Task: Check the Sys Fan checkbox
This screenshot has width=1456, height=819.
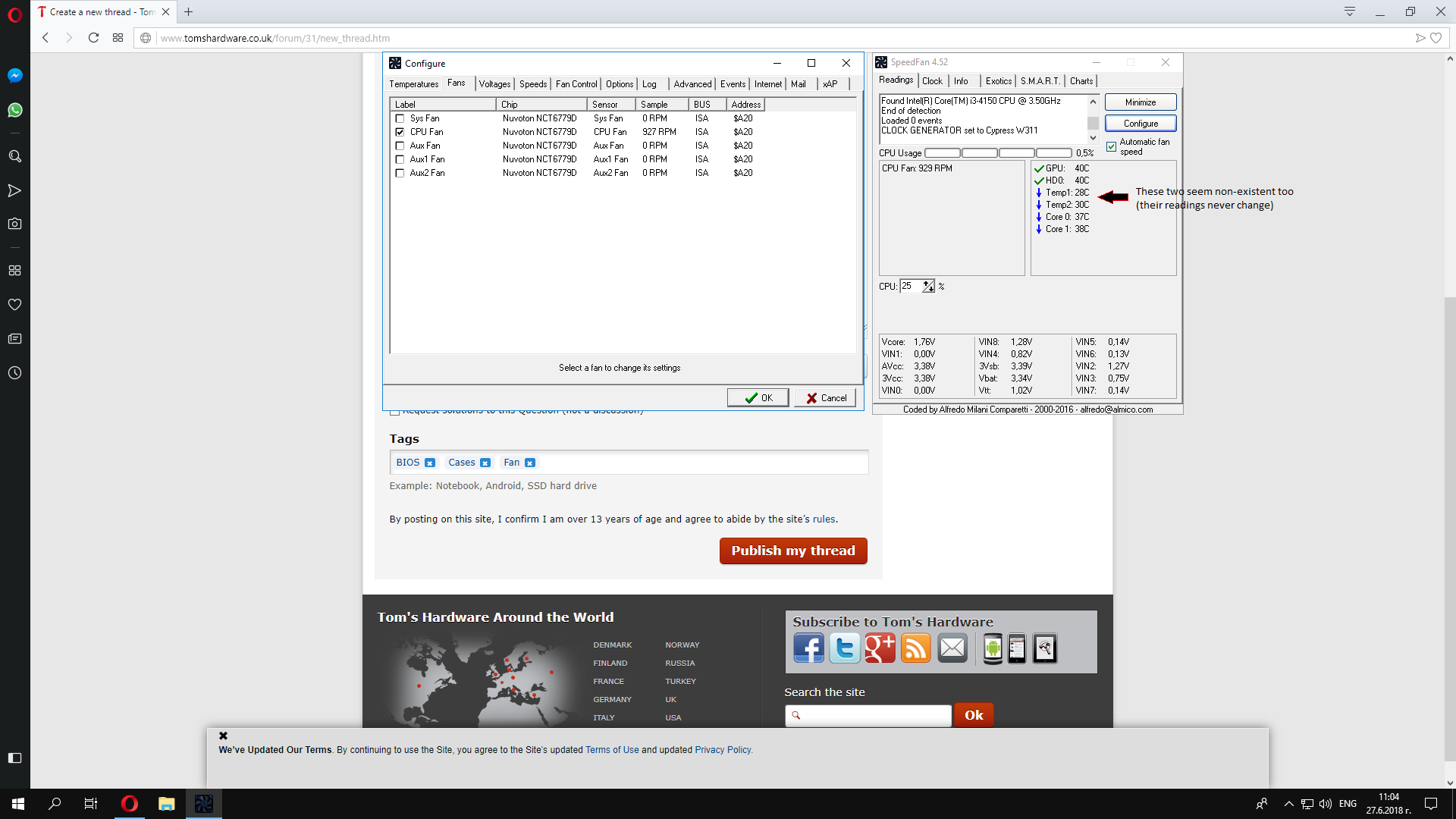Action: point(400,118)
